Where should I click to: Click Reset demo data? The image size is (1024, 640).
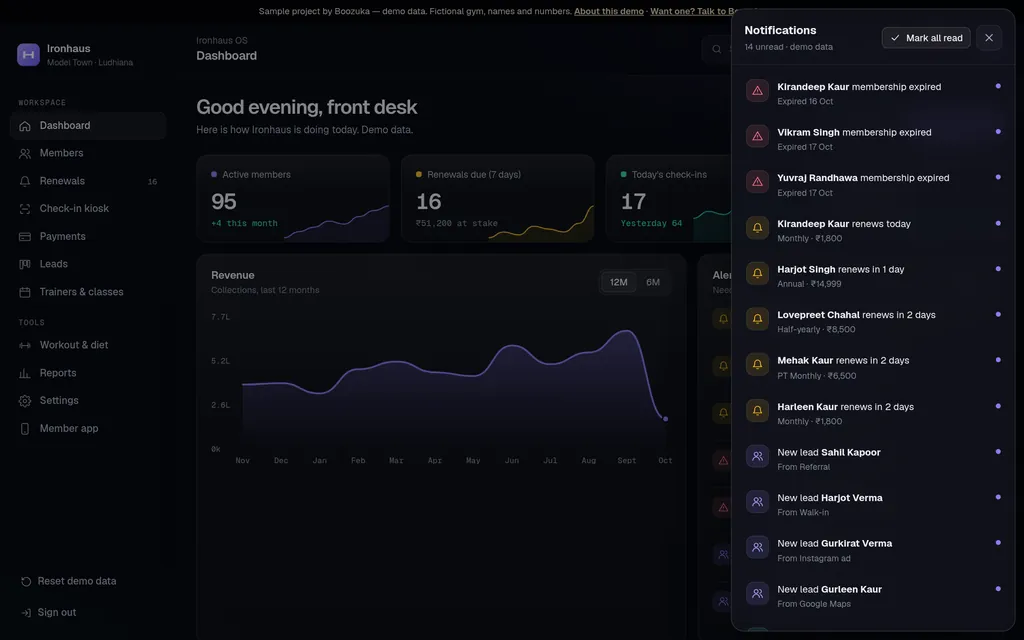(69, 581)
